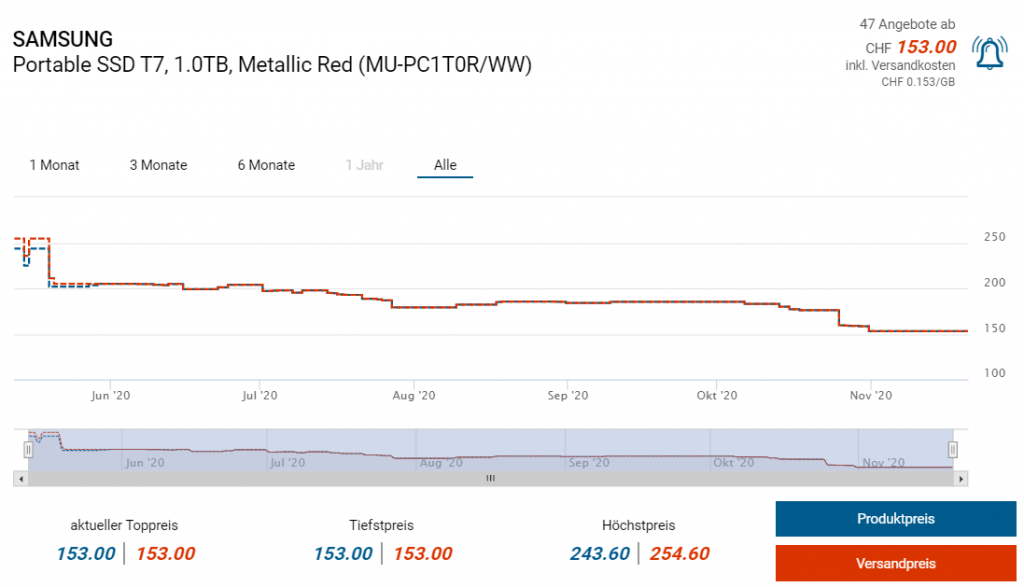Viewport: 1024px width, 587px height.
Task: Select the Alle time range
Action: point(445,165)
